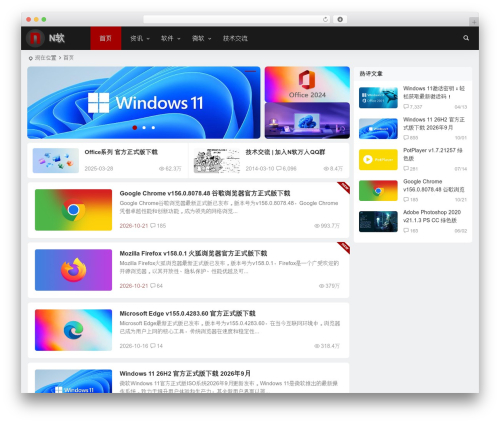Click the Chrome post date 2026-10-21
Viewport: 500px width, 423px height.
click(134, 226)
